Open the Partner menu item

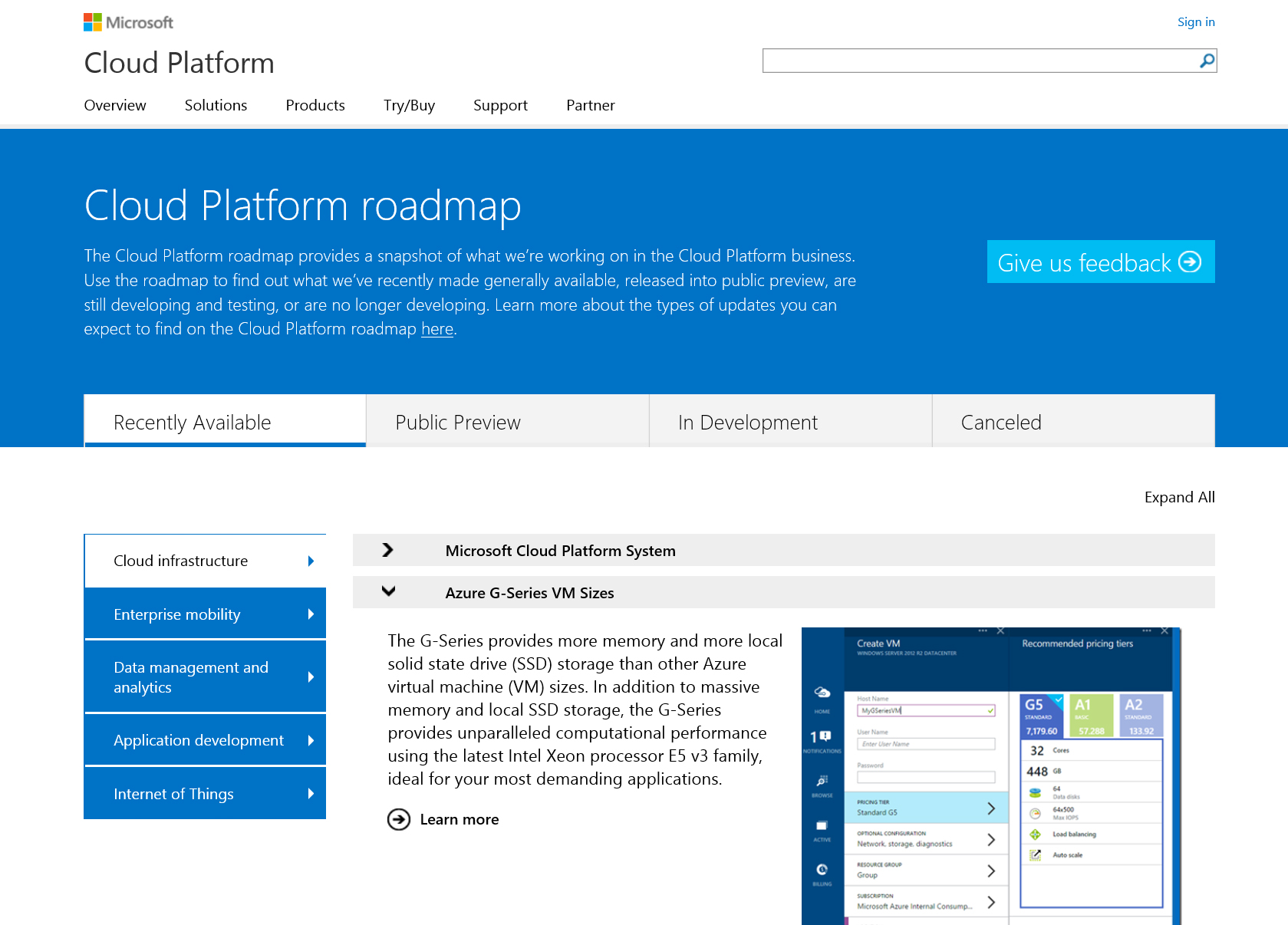[x=591, y=105]
